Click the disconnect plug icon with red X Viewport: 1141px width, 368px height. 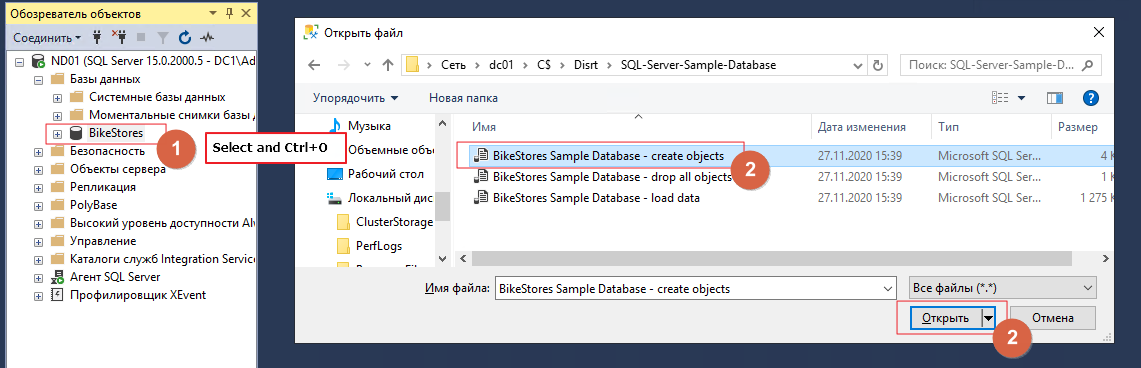(118, 37)
